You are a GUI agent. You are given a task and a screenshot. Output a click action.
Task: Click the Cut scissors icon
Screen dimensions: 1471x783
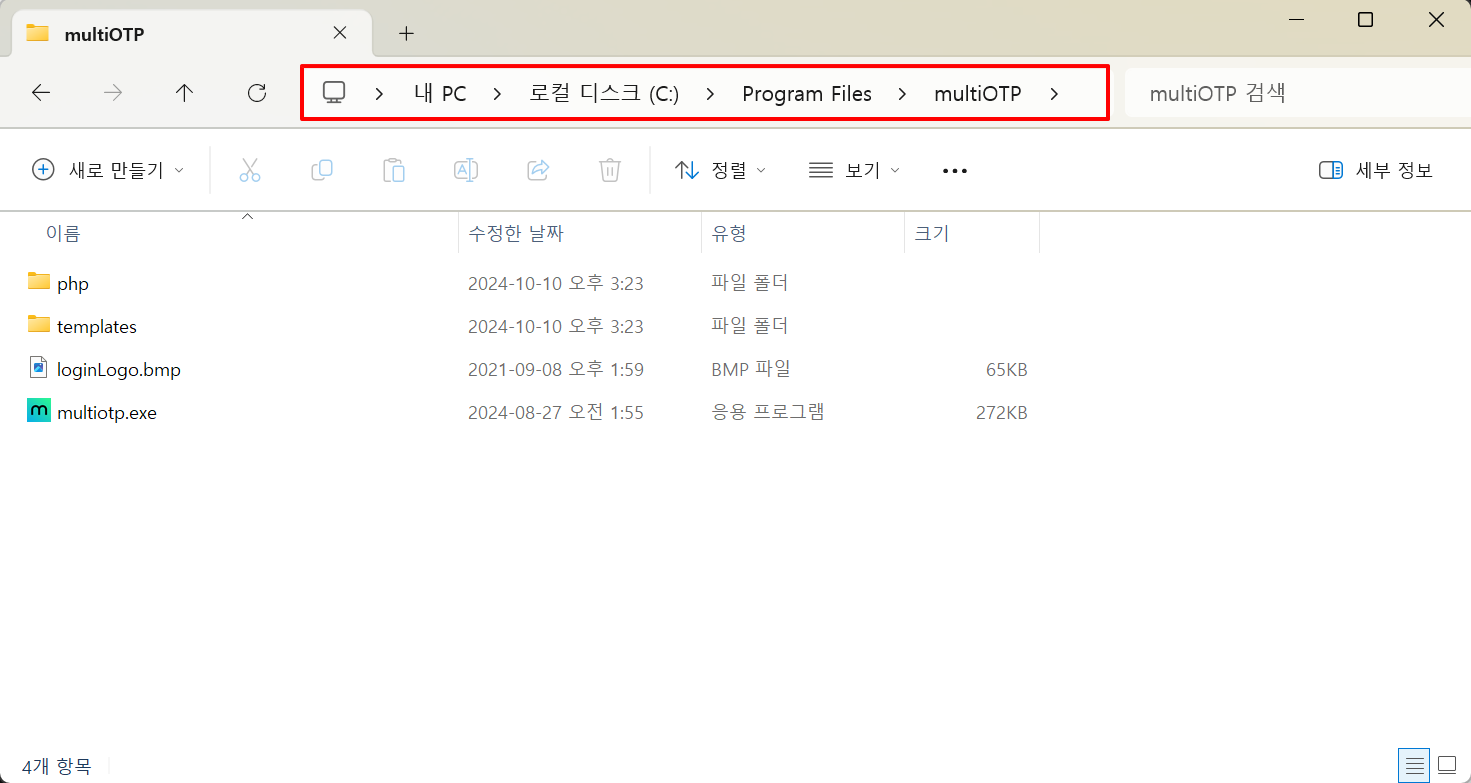tap(250, 170)
